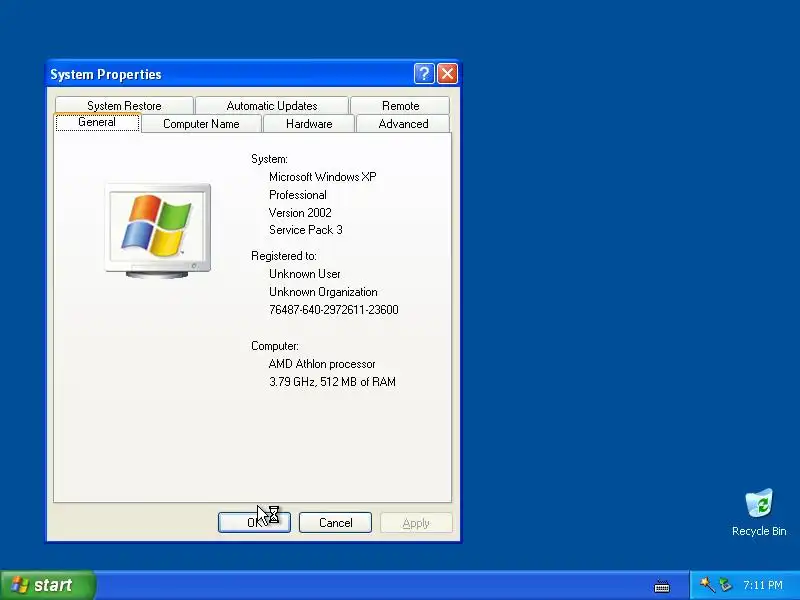Viewport: 800px width, 600px height.
Task: Switch to the Automatic Updates tab
Action: click(272, 106)
